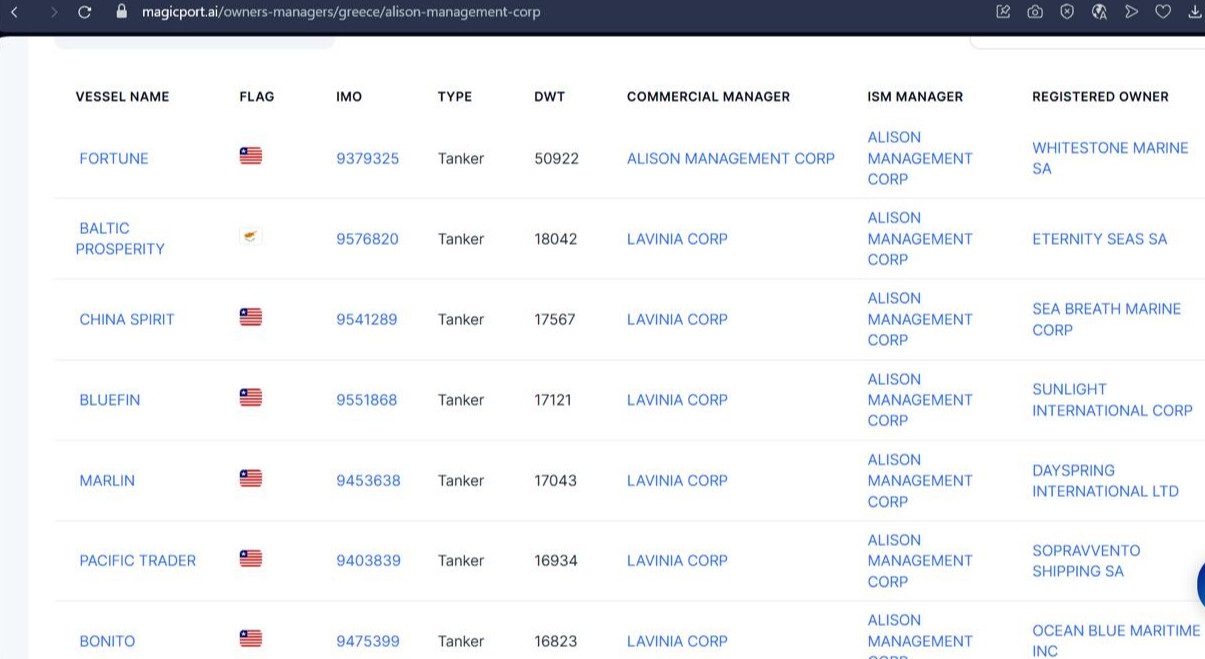
Task: Click DWT value 18042
Action: 556,239
